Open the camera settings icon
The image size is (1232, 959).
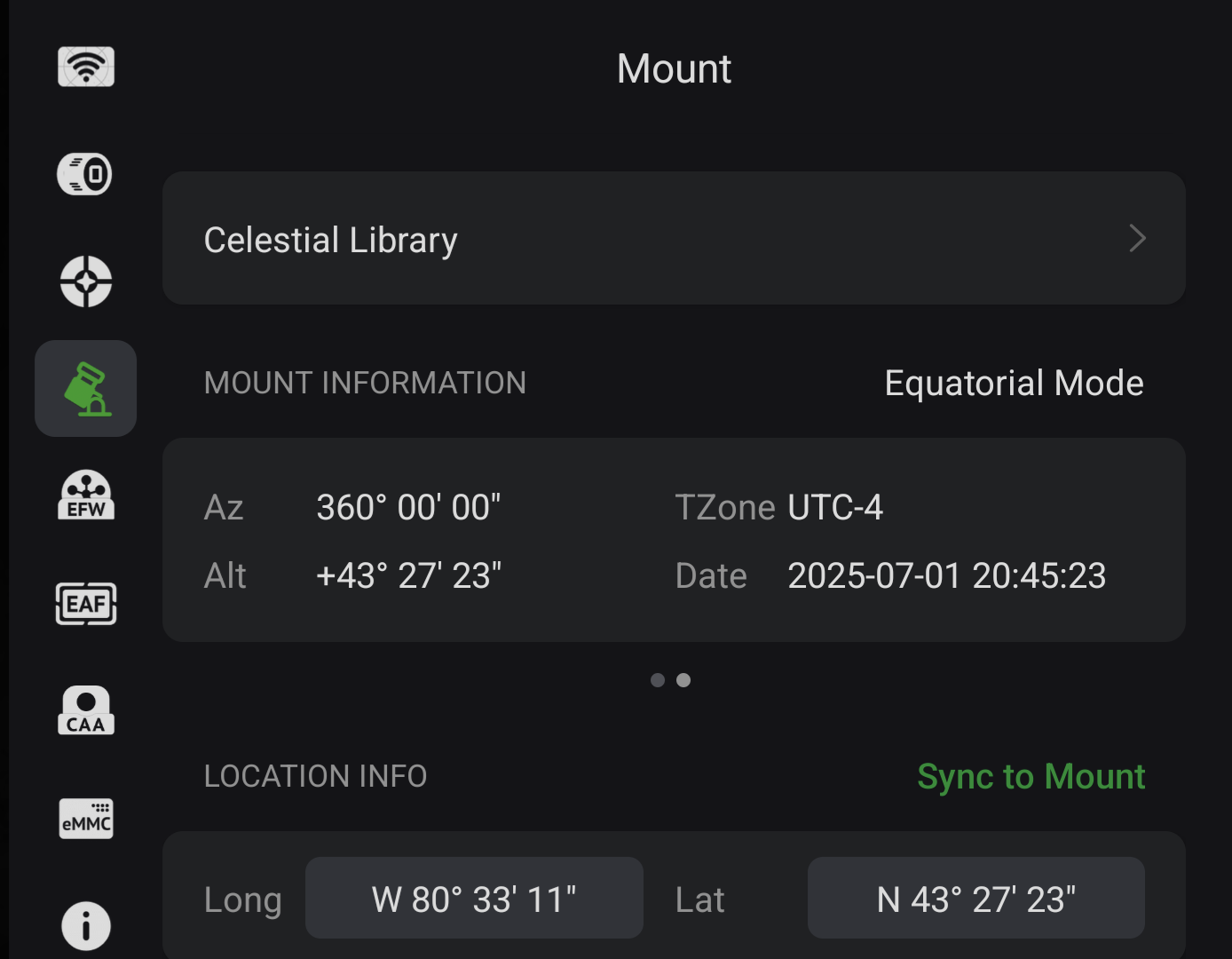85,174
